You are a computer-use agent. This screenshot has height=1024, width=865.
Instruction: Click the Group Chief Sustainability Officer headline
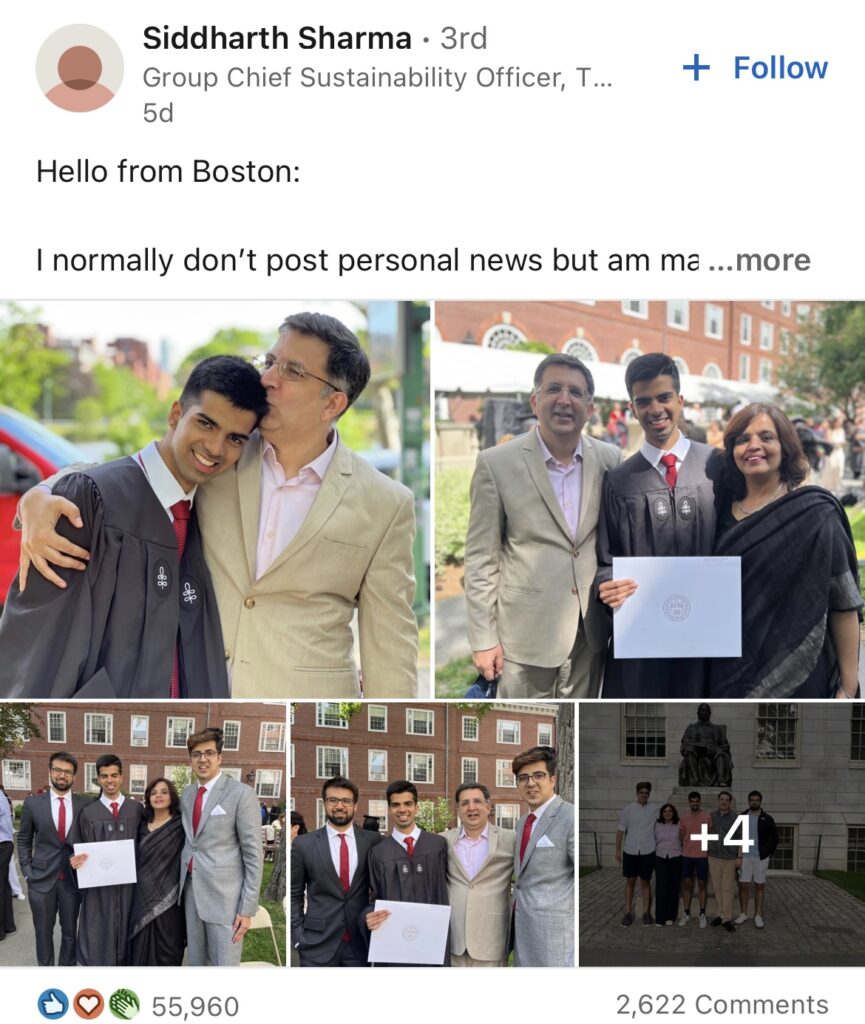point(377,78)
